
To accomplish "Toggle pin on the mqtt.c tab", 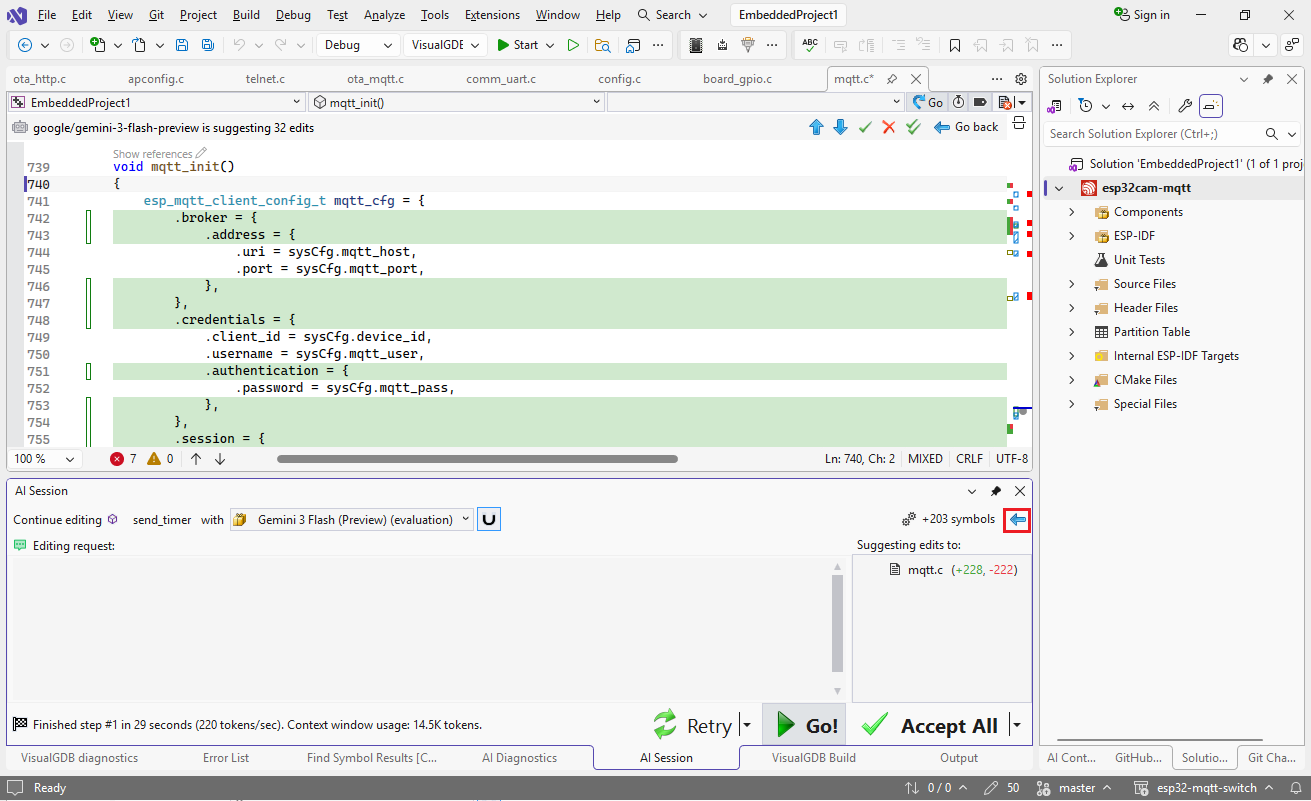I will point(892,79).
